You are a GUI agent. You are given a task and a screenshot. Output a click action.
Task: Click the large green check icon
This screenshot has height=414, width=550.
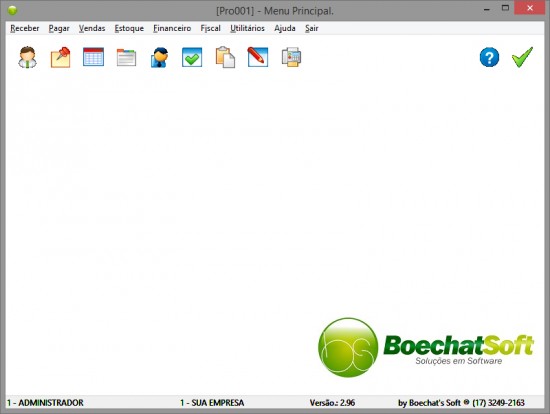click(x=522, y=57)
